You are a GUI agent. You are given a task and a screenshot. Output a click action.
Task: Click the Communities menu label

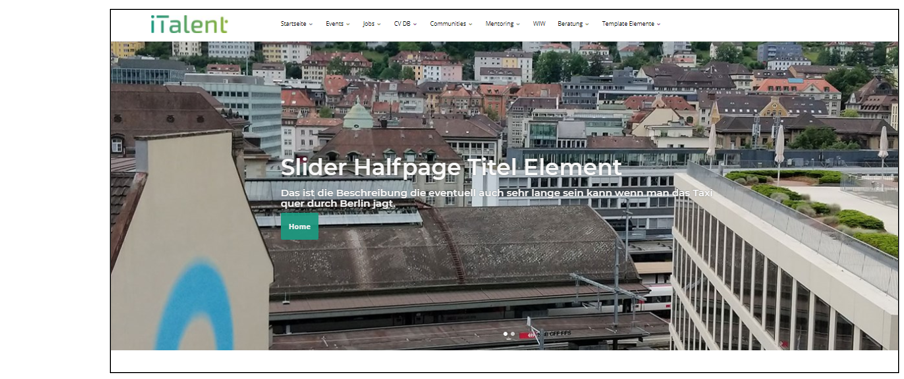(448, 24)
